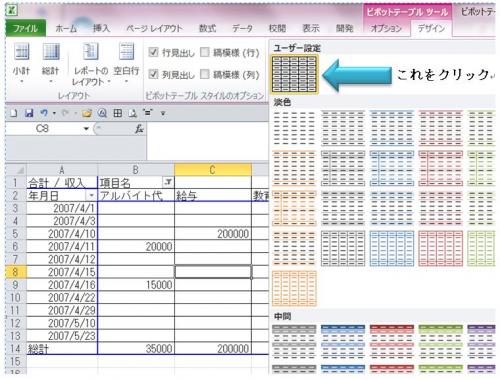Screen dimensions: 500x380
Task: Enable the 縞模様 (行) checkbox
Action: click(x=205, y=52)
